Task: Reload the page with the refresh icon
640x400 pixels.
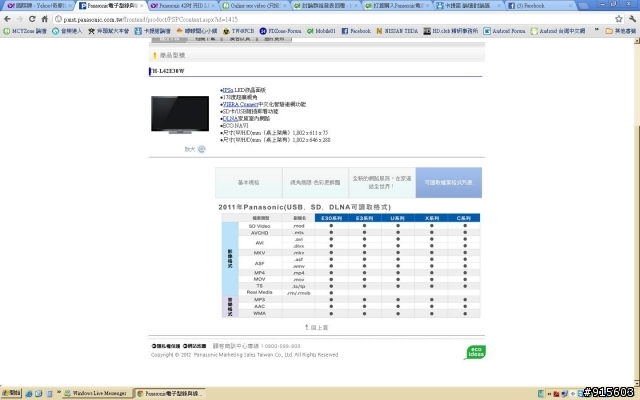Action: click(x=32, y=19)
